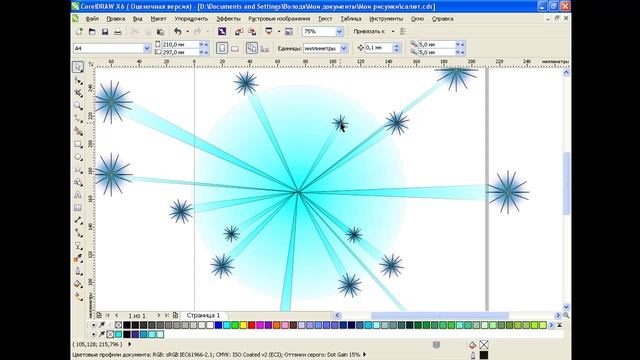Click the Print icon in the toolbar
640x360 pixels.
(x=118, y=31)
